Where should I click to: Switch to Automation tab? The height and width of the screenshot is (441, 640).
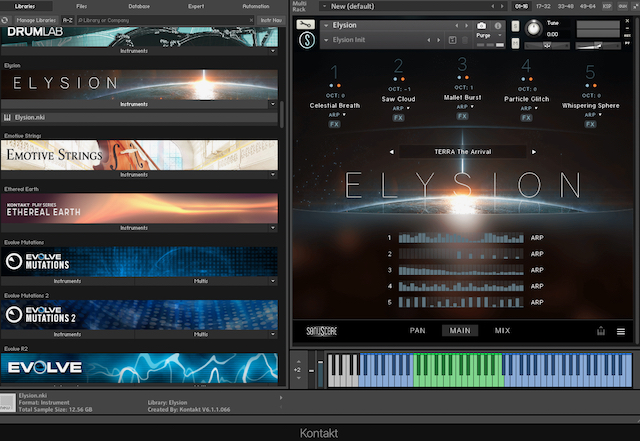point(256,6)
